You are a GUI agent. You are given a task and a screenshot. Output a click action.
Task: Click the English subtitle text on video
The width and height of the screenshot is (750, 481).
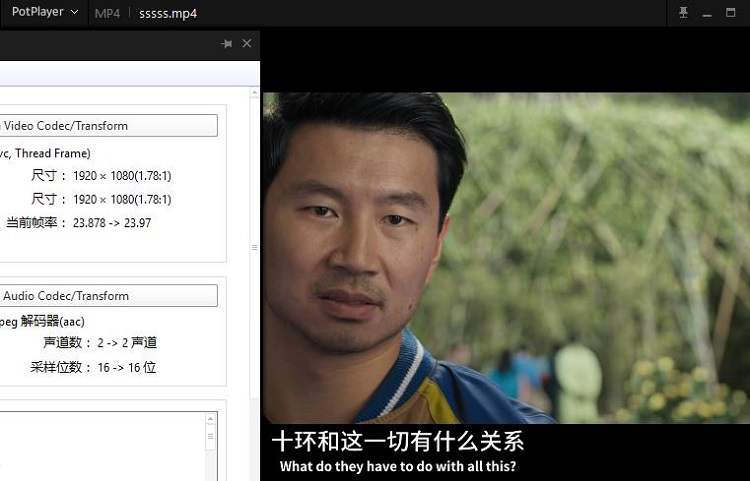[398, 466]
